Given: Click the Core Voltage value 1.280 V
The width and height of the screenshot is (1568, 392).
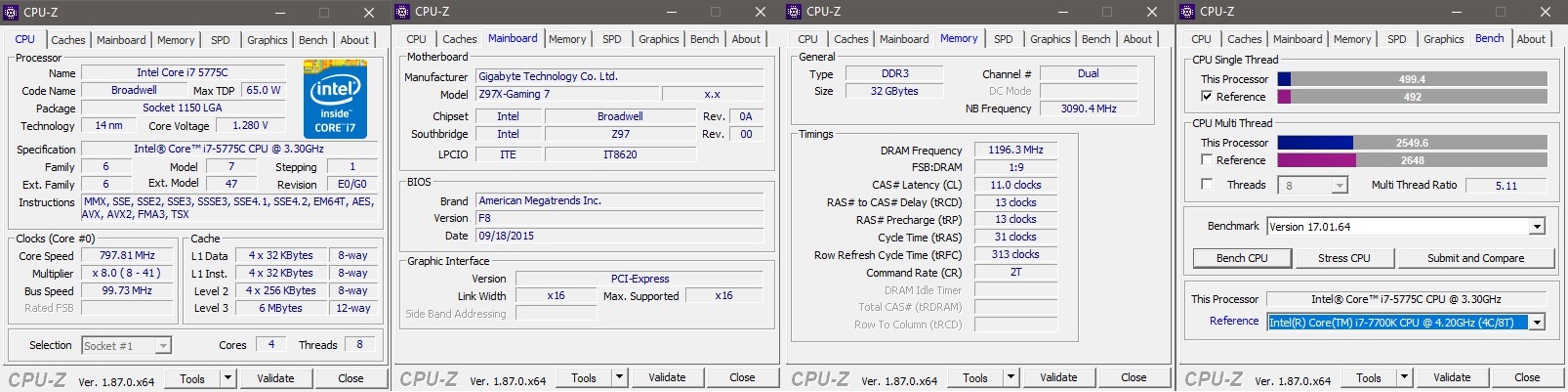Looking at the screenshot, I should (252, 125).
